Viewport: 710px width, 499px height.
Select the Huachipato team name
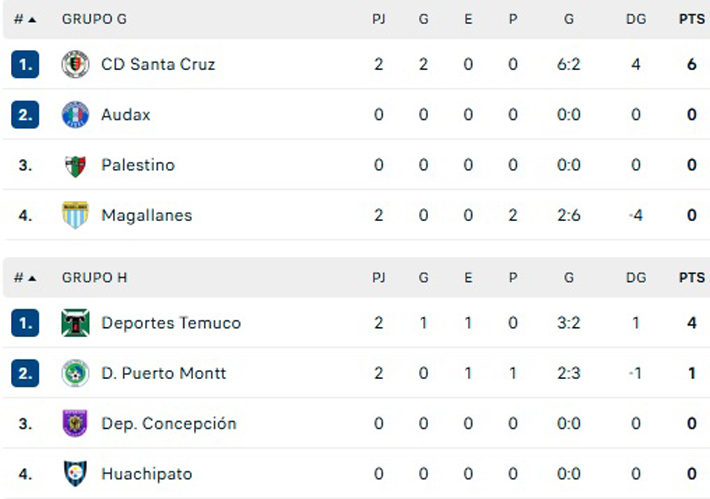147,473
